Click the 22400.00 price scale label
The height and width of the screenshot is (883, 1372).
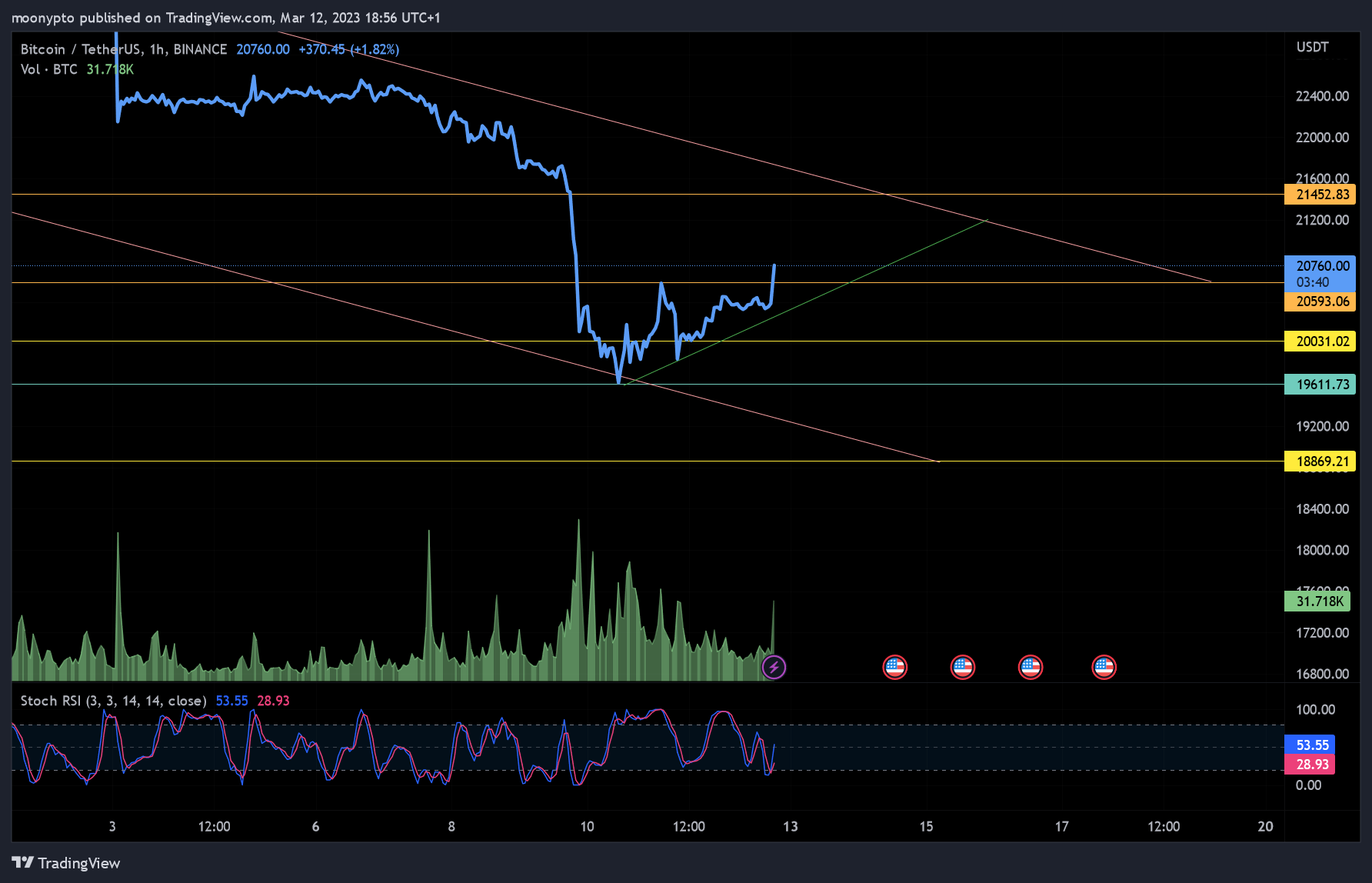[x=1322, y=96]
